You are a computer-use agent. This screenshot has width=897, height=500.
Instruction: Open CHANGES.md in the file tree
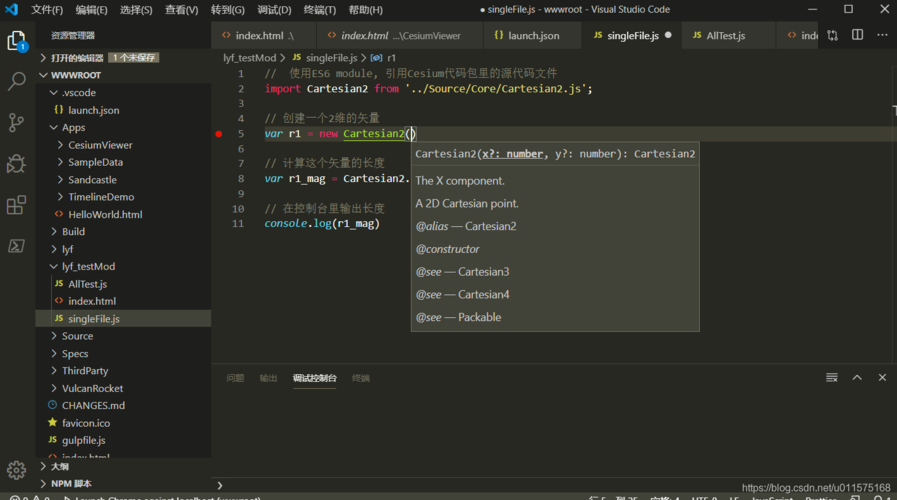tap(93, 406)
